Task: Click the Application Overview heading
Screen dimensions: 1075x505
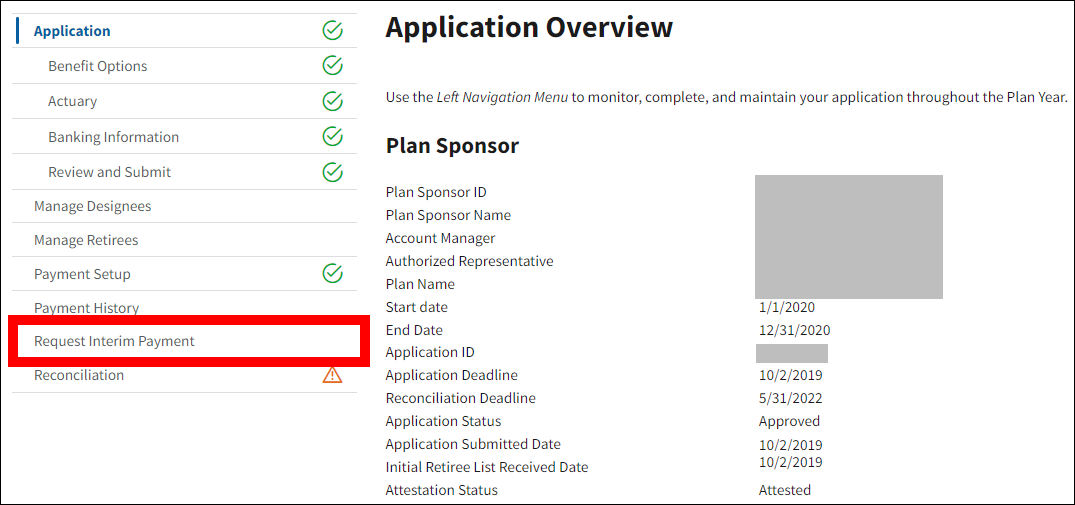Action: [529, 27]
